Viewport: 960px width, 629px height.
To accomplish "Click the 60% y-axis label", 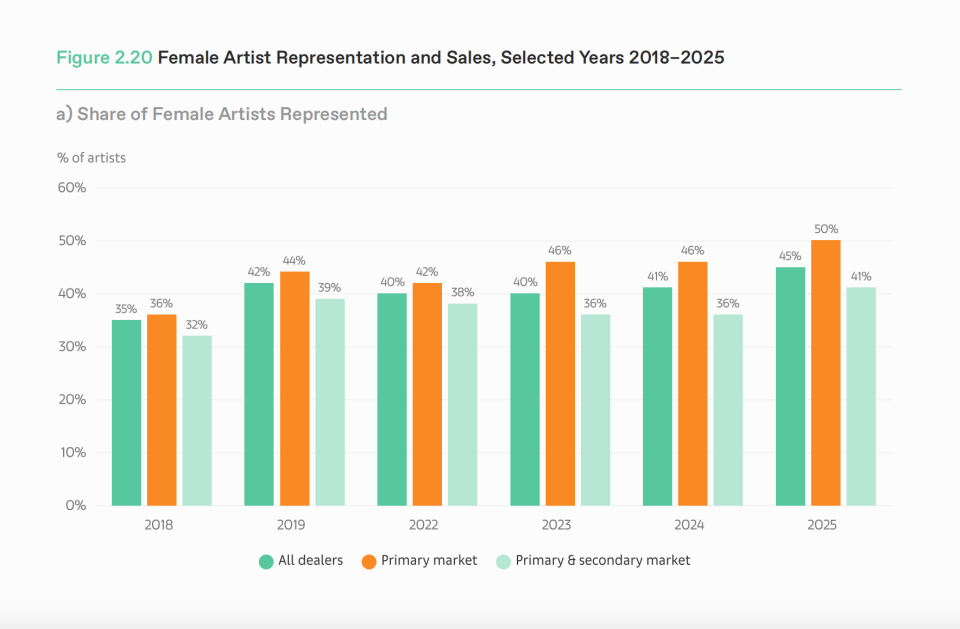I will click(72, 188).
